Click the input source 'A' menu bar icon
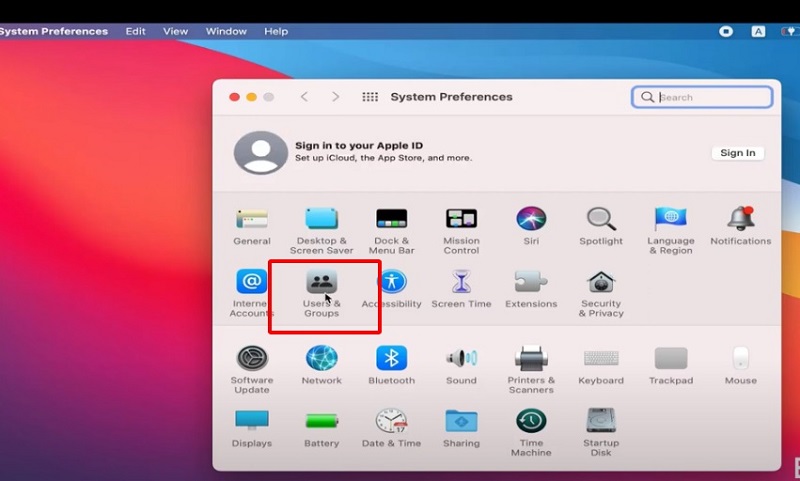The image size is (800, 481). point(758,32)
